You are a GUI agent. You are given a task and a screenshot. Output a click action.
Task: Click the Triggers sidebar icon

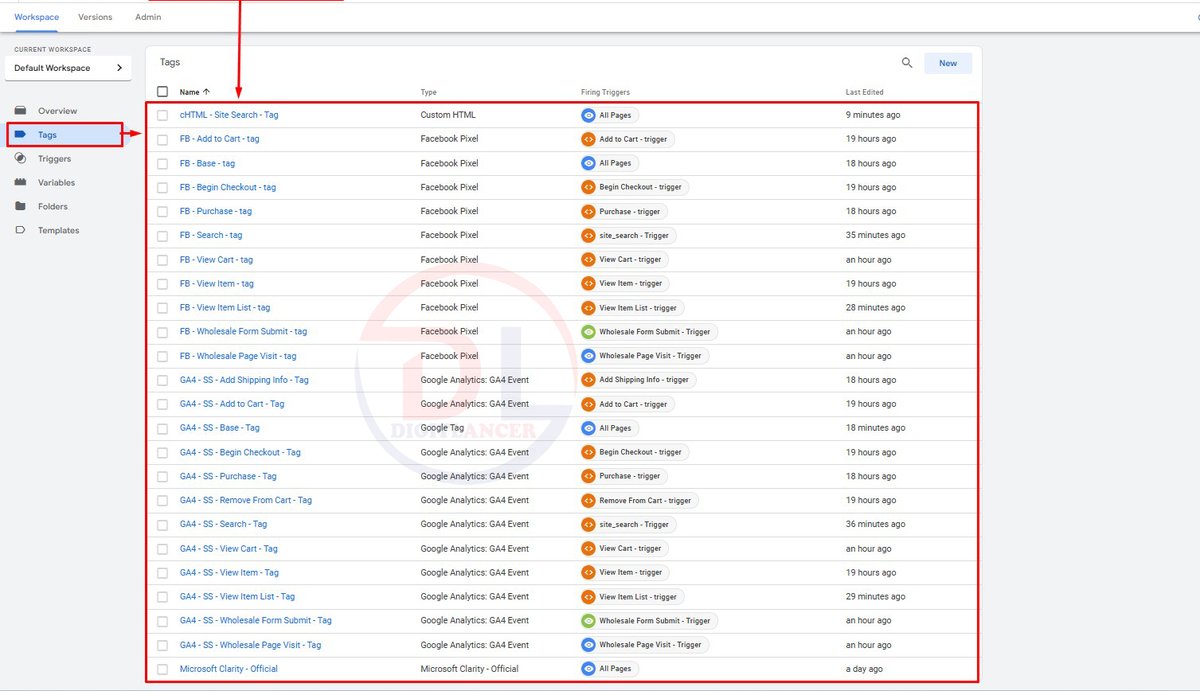coord(20,159)
